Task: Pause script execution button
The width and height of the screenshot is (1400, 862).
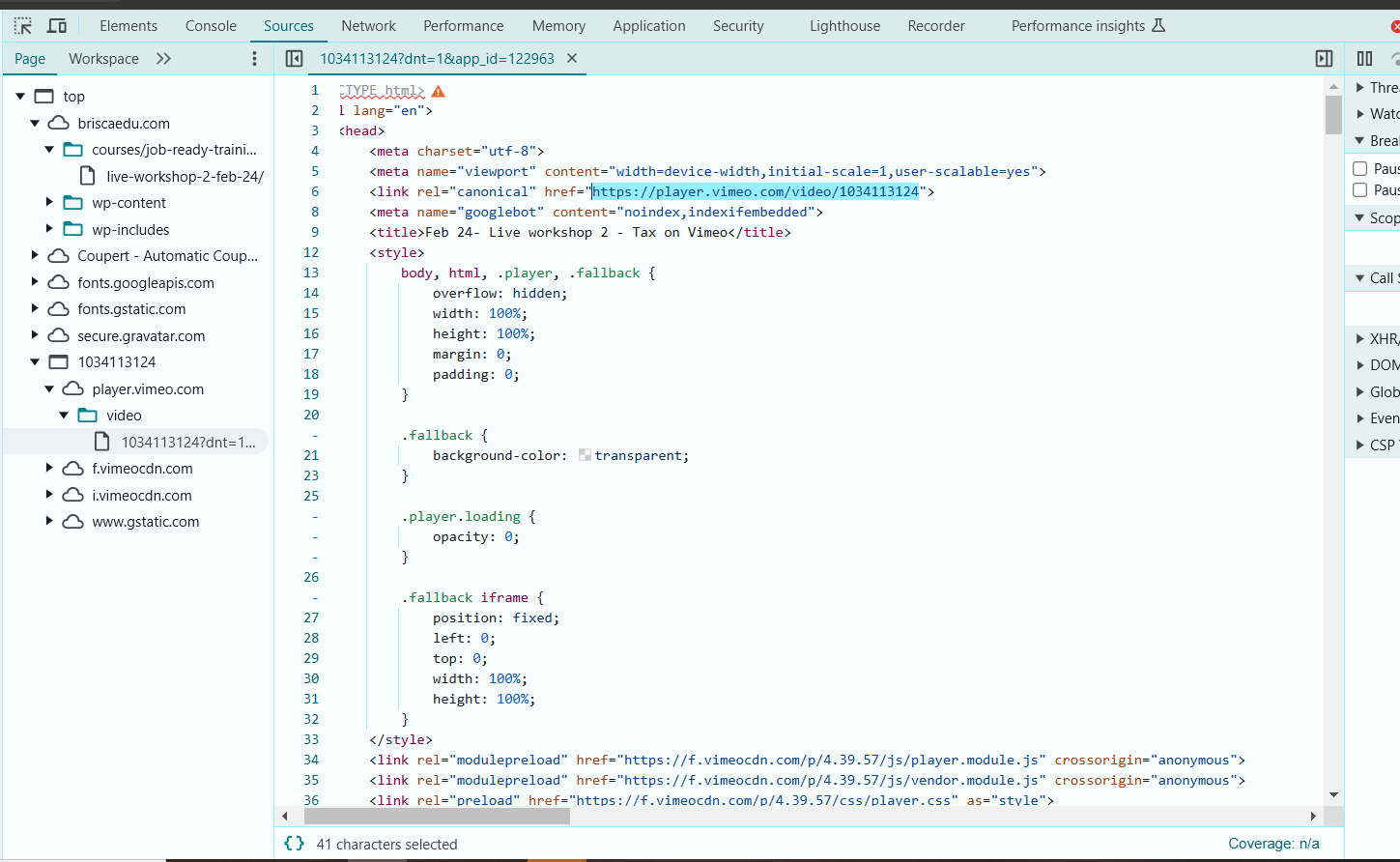Action: [x=1364, y=59]
